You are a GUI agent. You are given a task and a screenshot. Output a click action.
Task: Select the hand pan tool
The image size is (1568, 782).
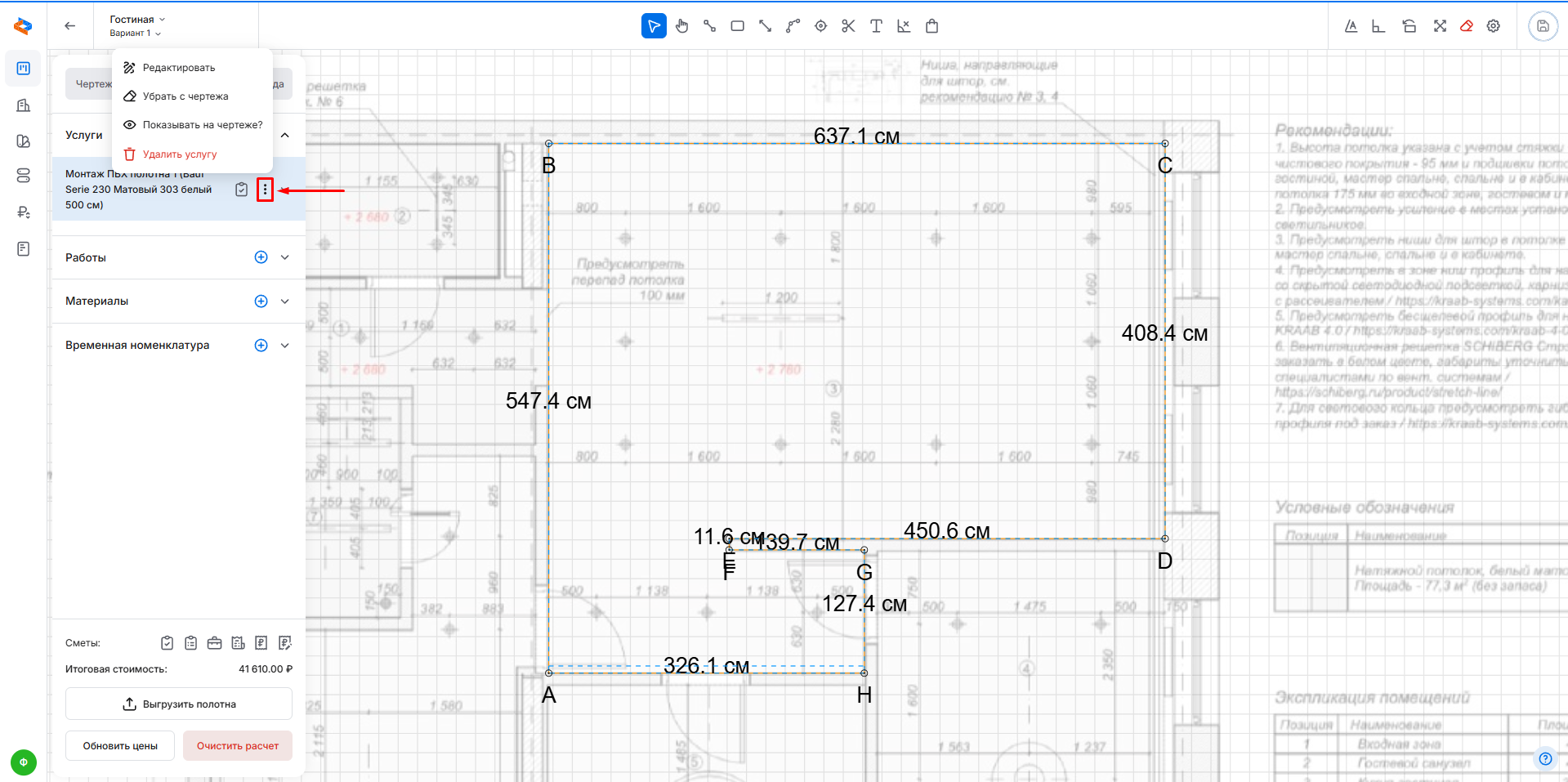[x=682, y=26]
